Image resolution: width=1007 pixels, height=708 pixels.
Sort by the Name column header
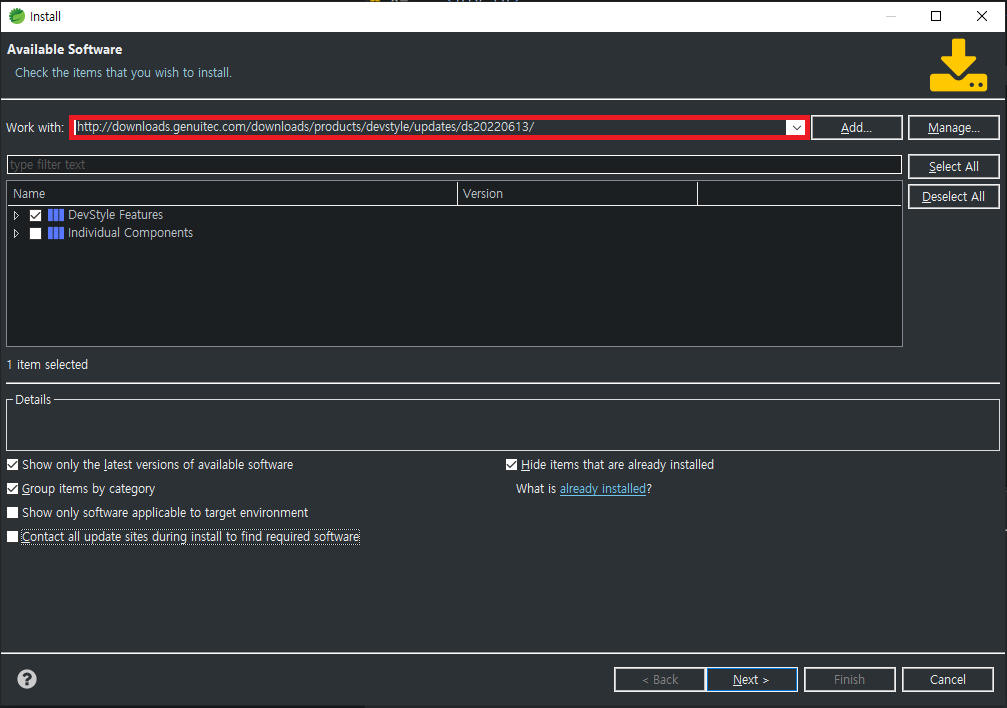point(232,193)
